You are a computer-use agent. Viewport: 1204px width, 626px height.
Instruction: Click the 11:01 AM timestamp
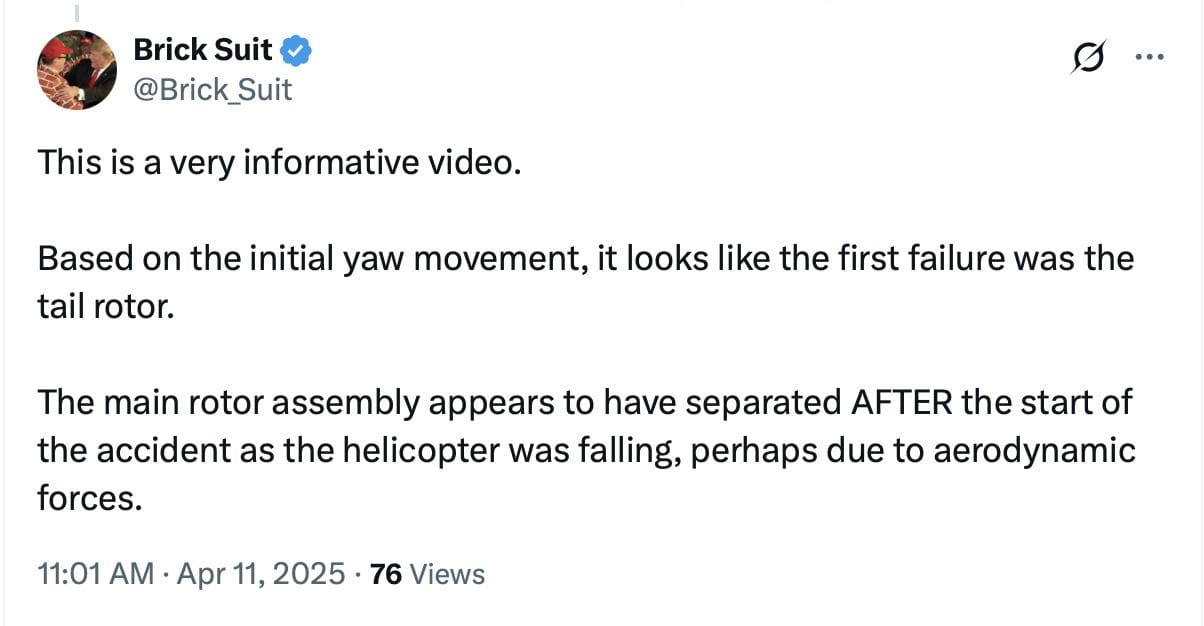95,574
